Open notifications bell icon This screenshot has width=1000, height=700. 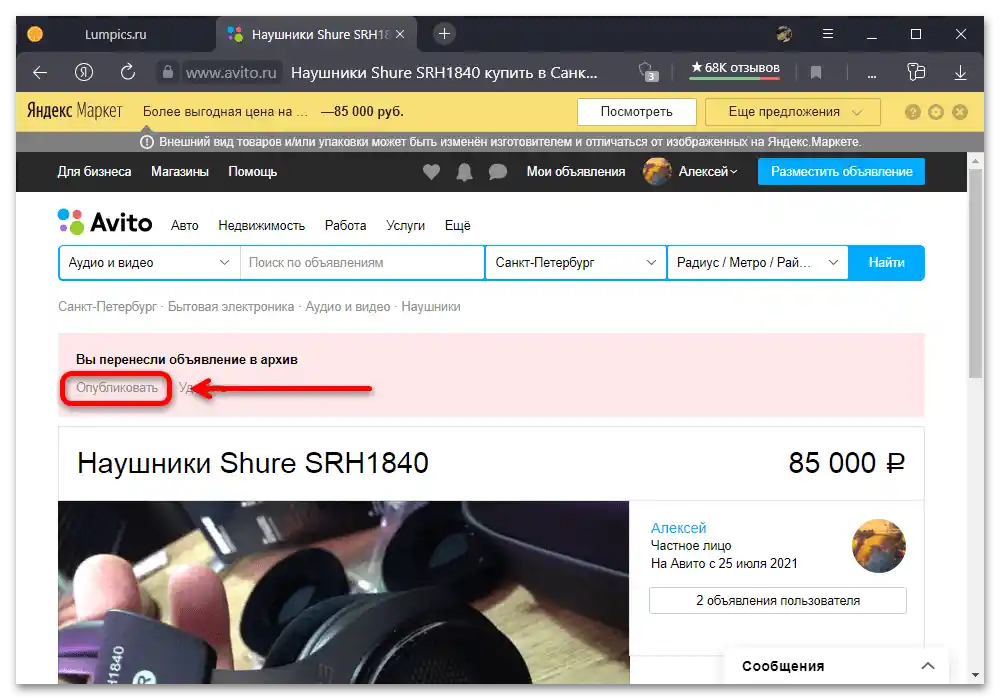[x=464, y=171]
